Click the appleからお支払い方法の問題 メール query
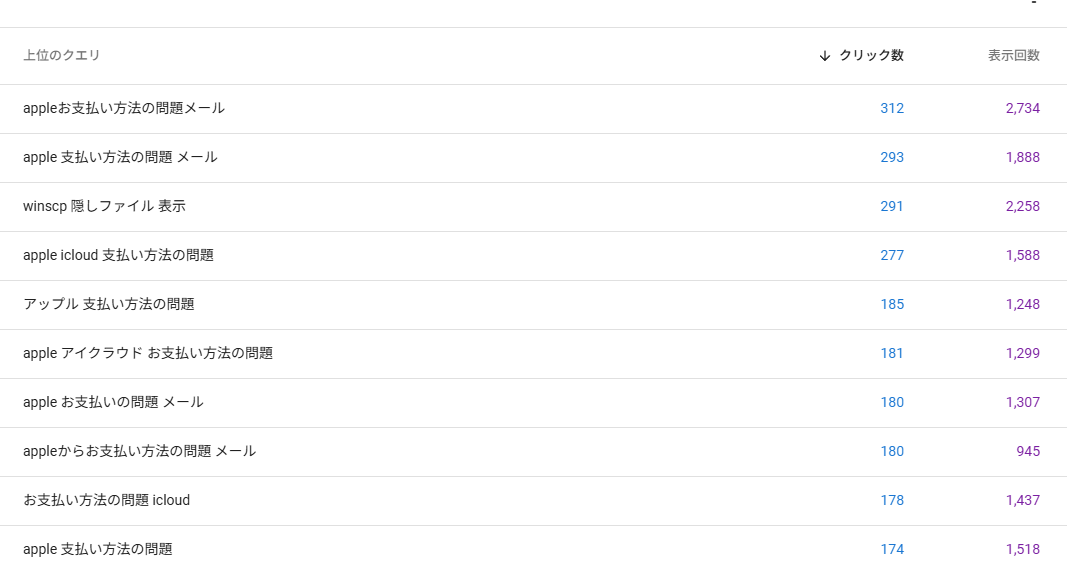1067x572 pixels. pyautogui.click(x=139, y=451)
